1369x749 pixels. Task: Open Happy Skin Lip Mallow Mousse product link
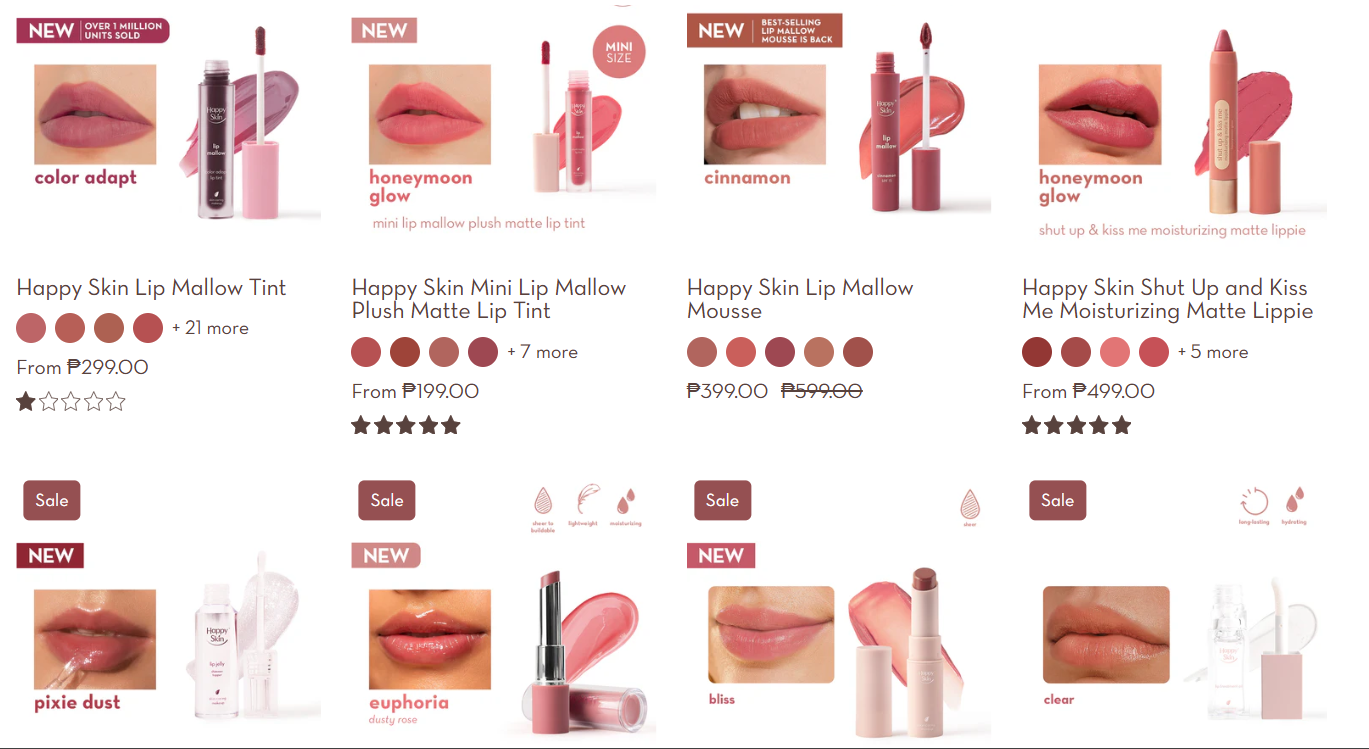800,299
